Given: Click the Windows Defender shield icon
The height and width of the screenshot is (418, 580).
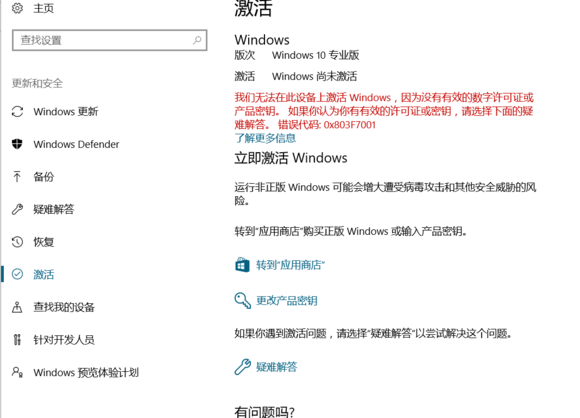Looking at the screenshot, I should (x=17, y=144).
